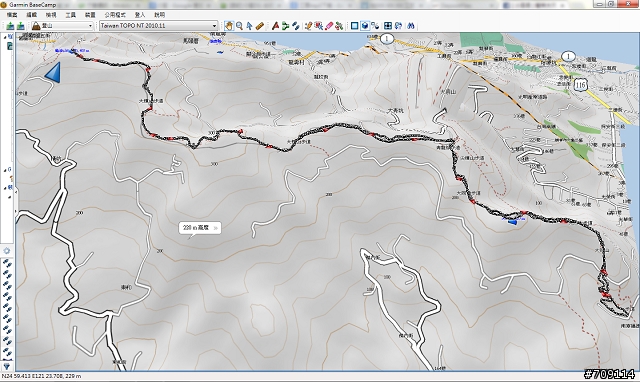640x382 pixels.
Task: Select the arrow Select tool
Action: 249,26
